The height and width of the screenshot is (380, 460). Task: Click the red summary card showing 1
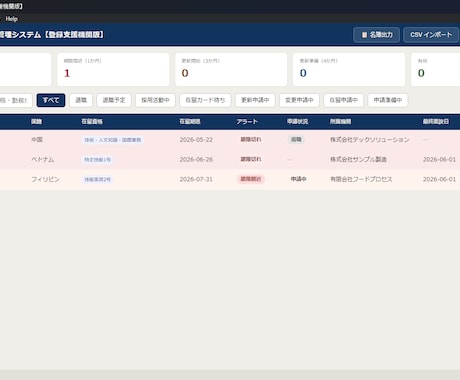pyautogui.click(x=113, y=69)
